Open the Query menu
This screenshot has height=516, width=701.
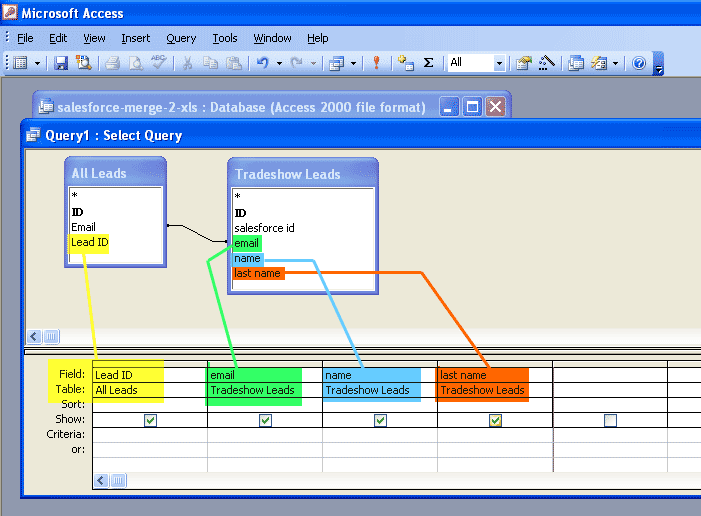pyautogui.click(x=181, y=38)
